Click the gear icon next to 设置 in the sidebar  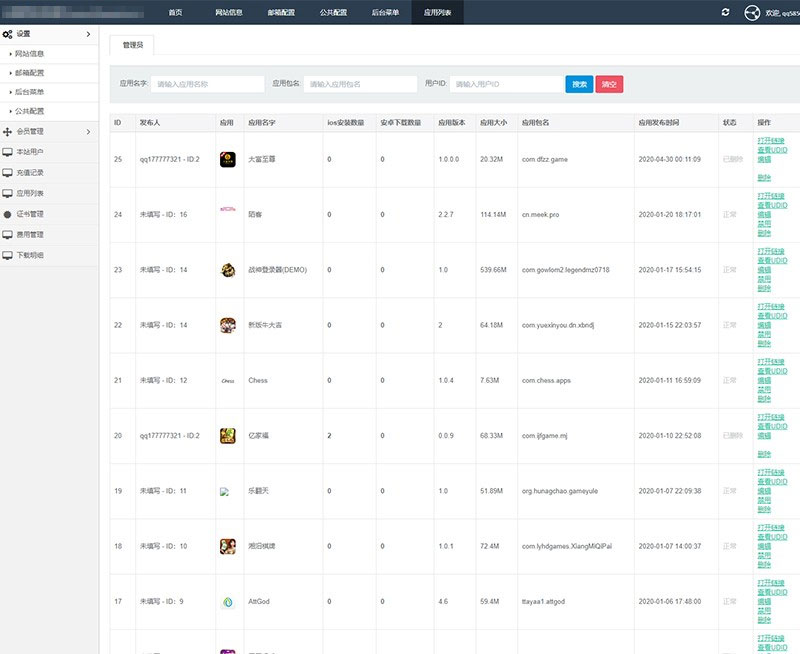click(x=8, y=34)
